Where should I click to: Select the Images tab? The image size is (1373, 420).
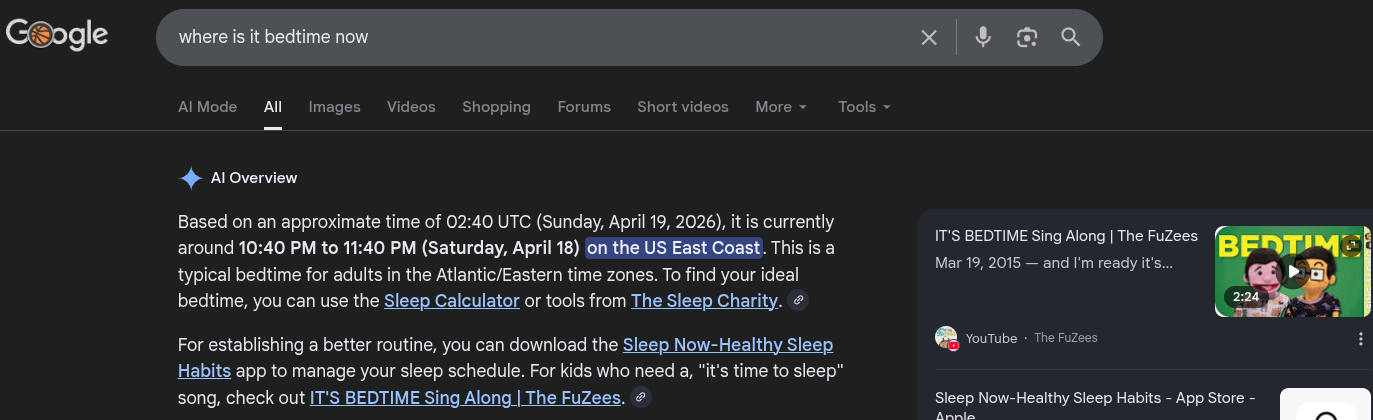[334, 107]
